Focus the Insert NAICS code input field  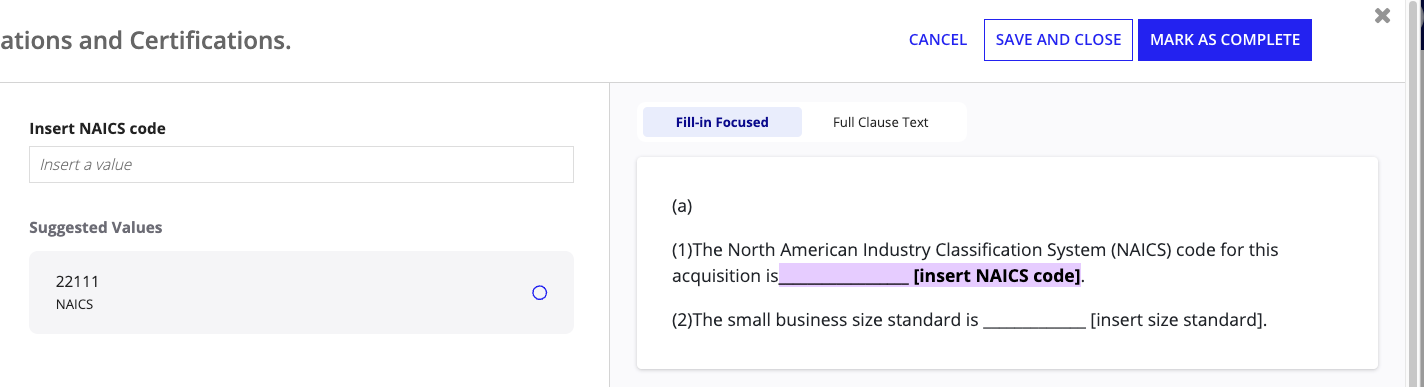(301, 165)
